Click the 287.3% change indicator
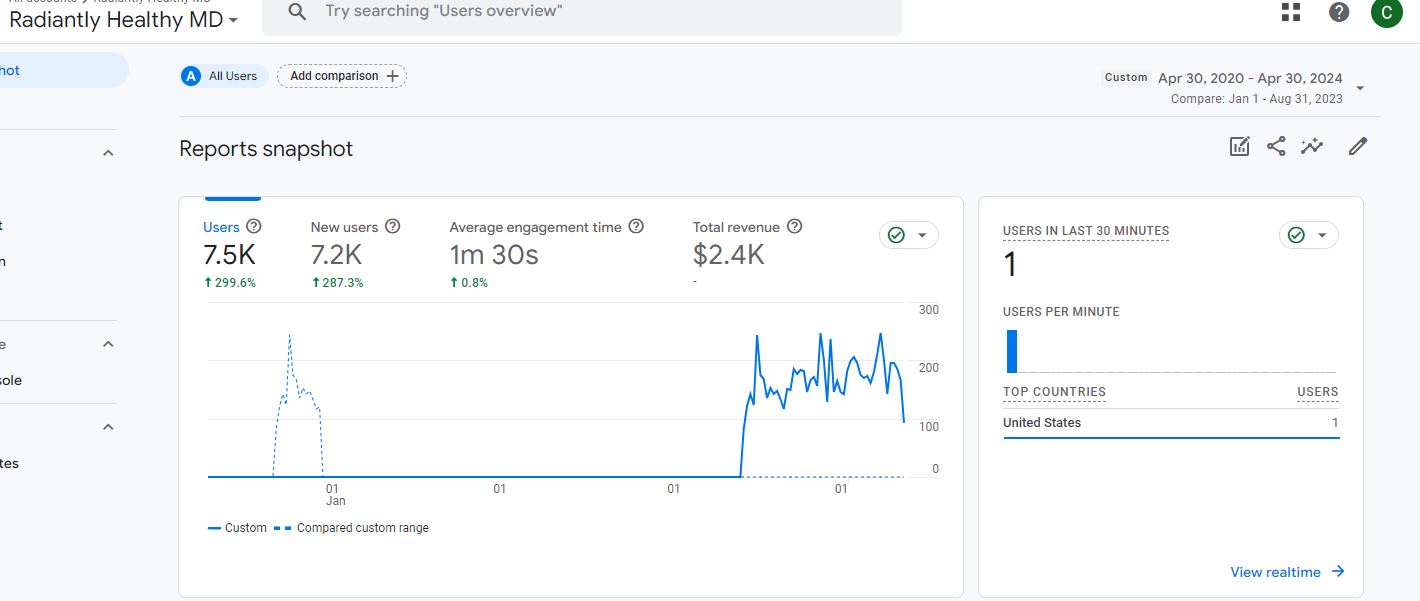This screenshot has width=1420, height=601. coord(338,283)
